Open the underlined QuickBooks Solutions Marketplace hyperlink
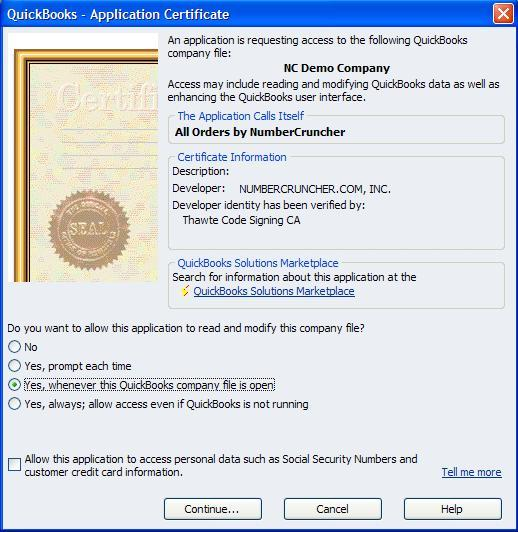This screenshot has width=518, height=534. point(274,291)
